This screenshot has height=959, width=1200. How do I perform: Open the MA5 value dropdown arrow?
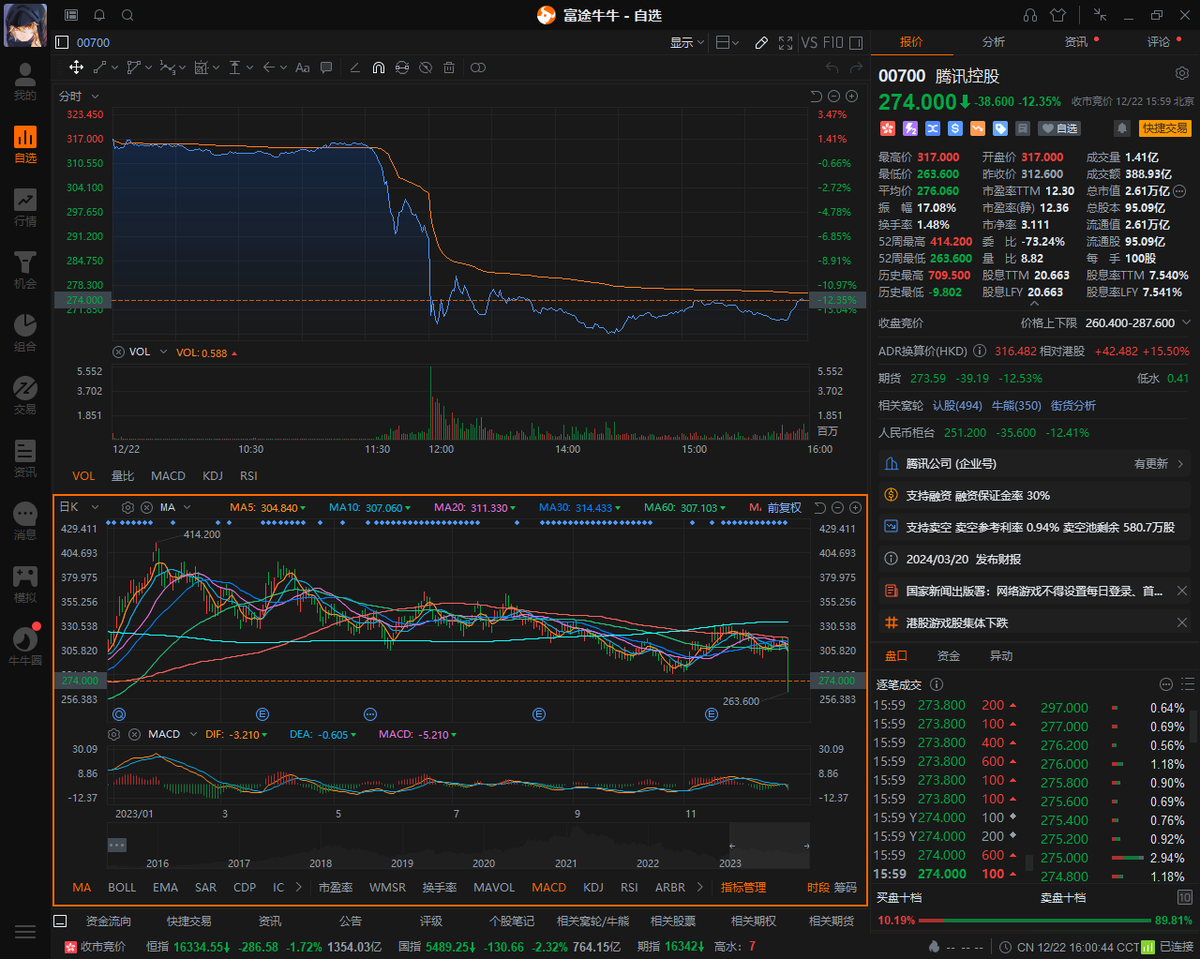[x=304, y=508]
